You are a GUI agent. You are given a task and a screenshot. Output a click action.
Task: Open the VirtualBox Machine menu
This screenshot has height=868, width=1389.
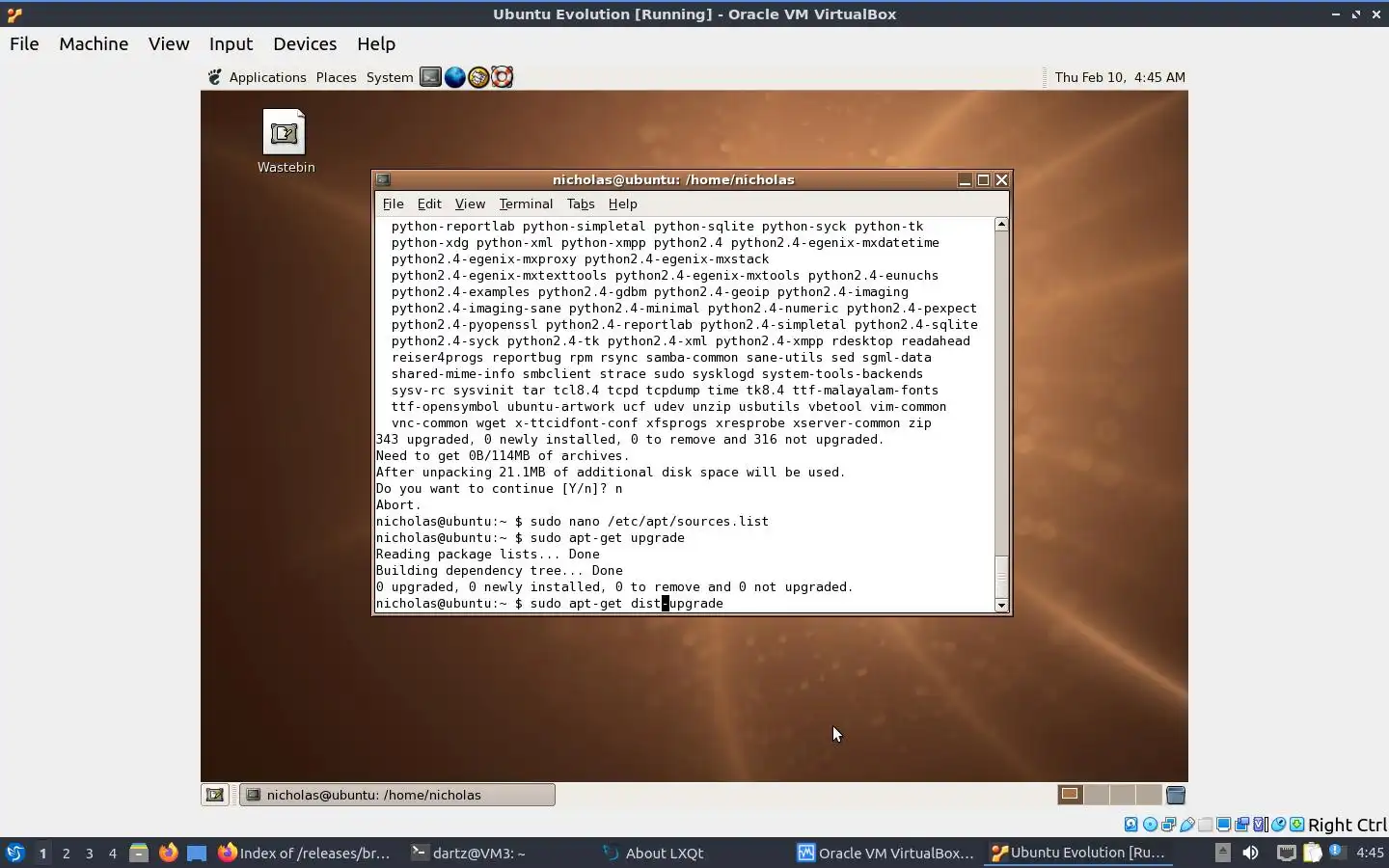pyautogui.click(x=94, y=44)
